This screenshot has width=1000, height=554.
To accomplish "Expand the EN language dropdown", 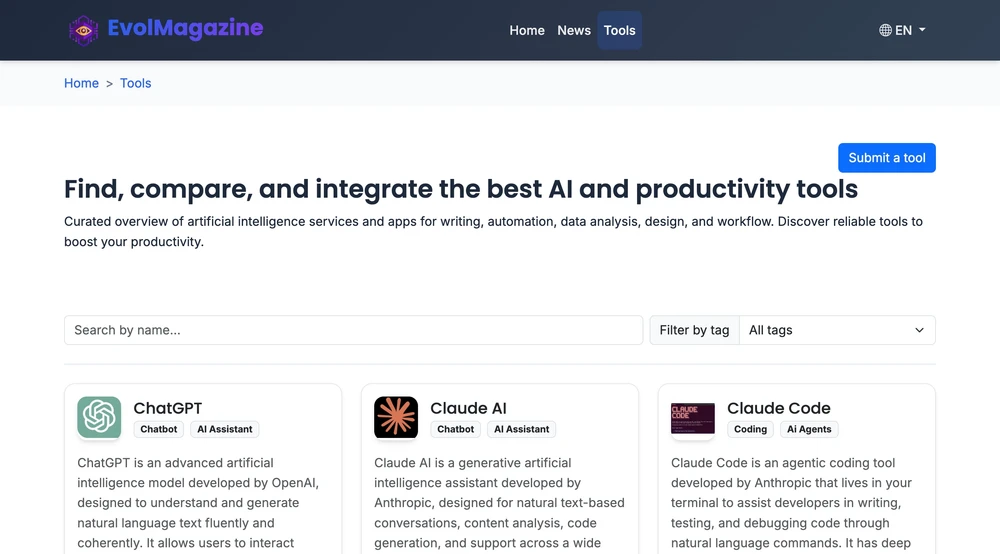I will coord(902,30).
